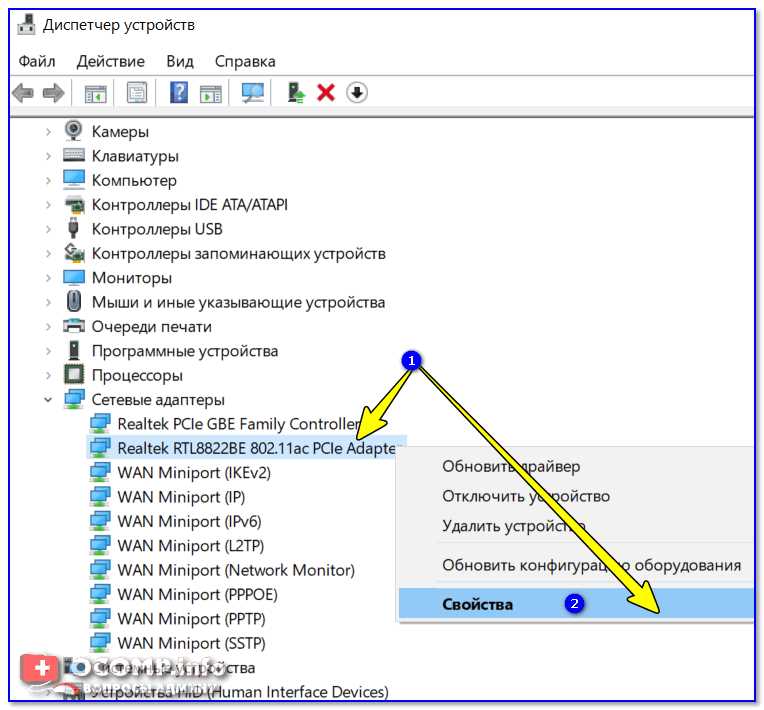The width and height of the screenshot is (764, 710).
Task: Open the Действие menu
Action: point(111,61)
